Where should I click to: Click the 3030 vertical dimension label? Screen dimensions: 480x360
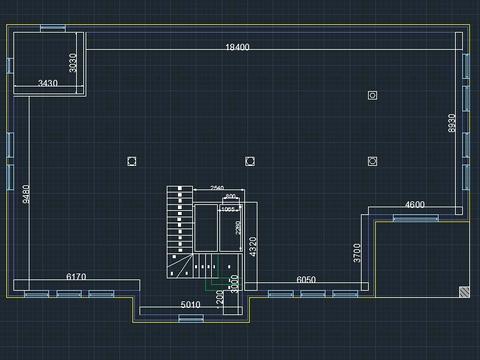(72, 63)
